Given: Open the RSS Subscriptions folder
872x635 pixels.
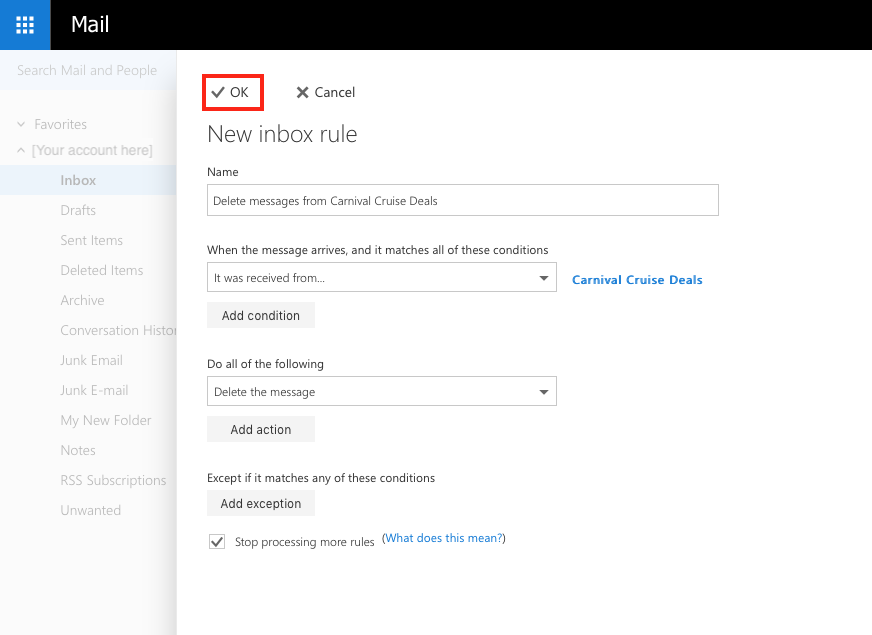Looking at the screenshot, I should [x=113, y=481].
